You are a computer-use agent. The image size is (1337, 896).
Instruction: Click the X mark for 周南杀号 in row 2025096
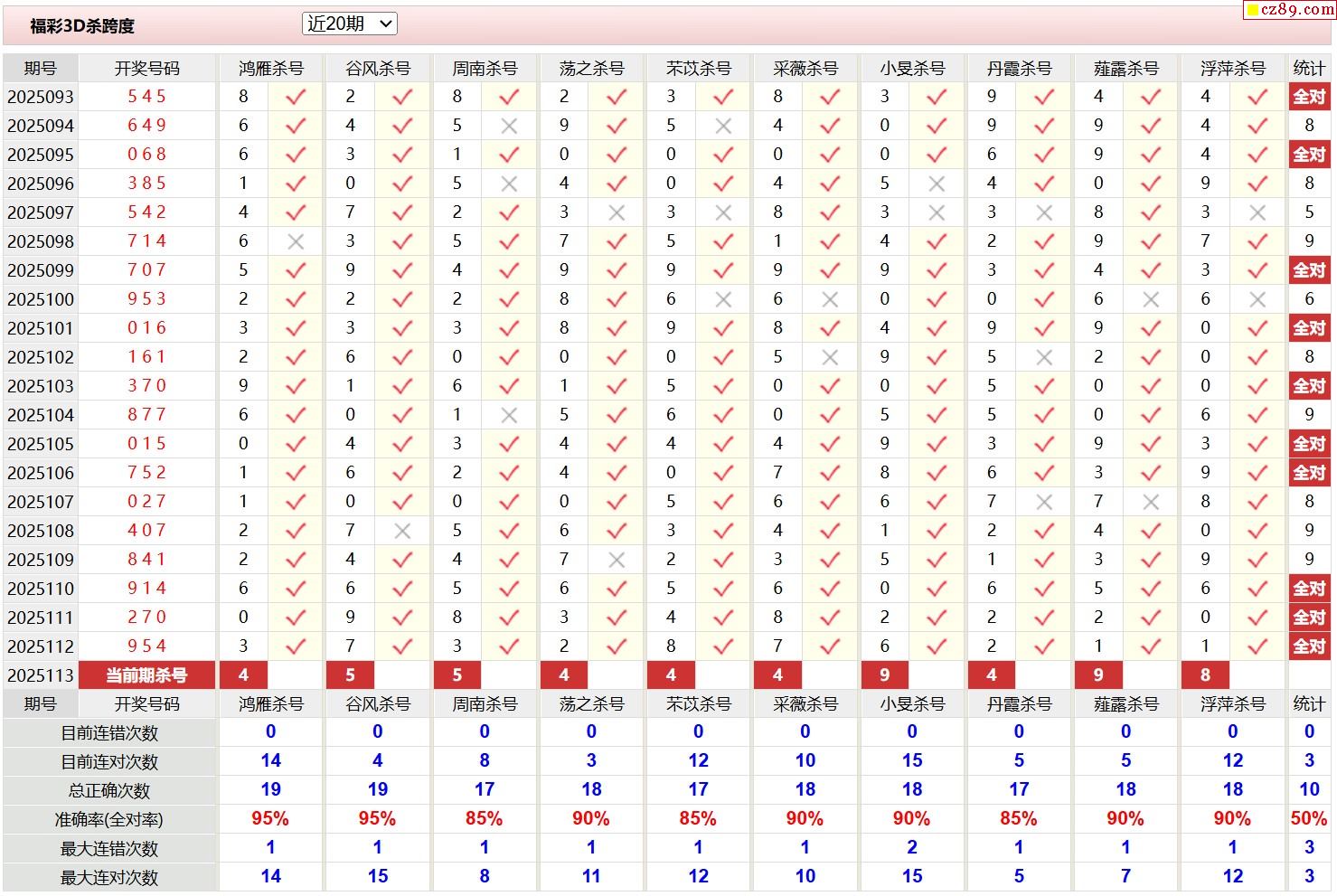click(509, 184)
